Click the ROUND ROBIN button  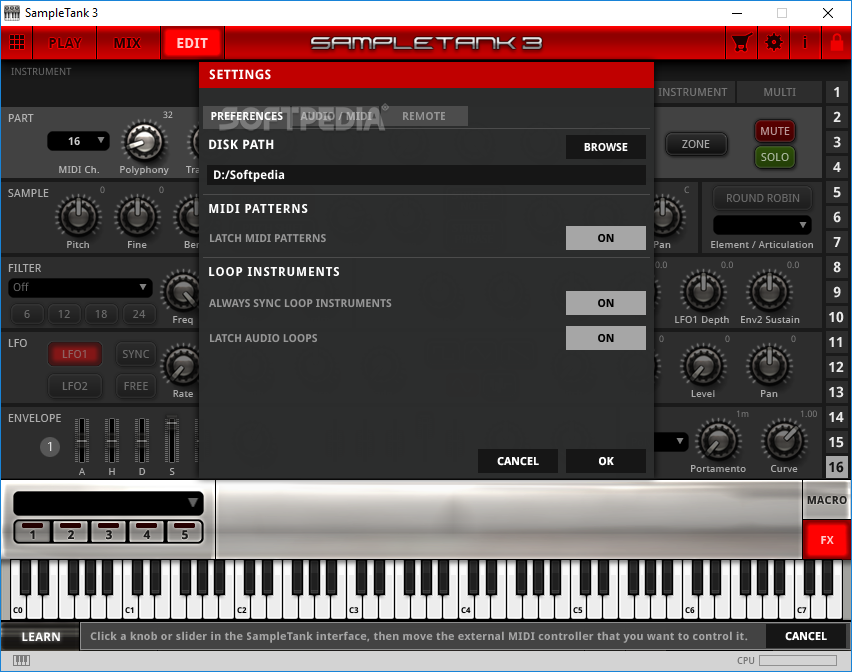coord(762,198)
